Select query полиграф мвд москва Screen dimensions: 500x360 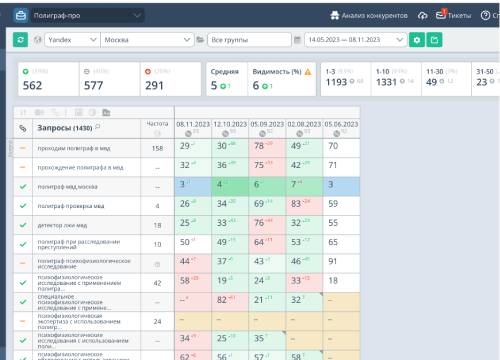point(67,187)
